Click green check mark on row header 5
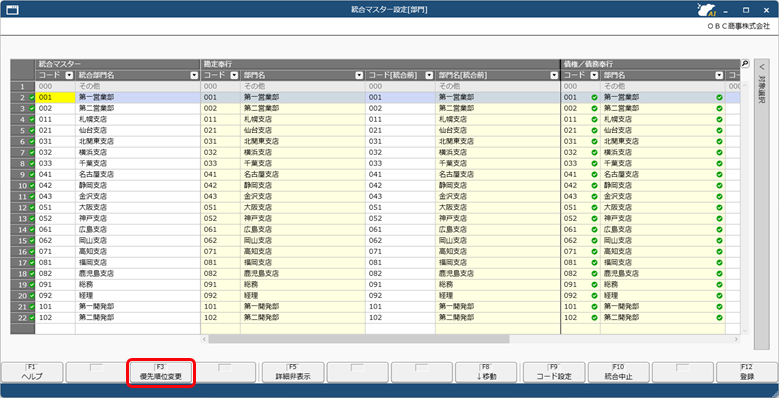The width and height of the screenshot is (779, 398). [x=32, y=130]
